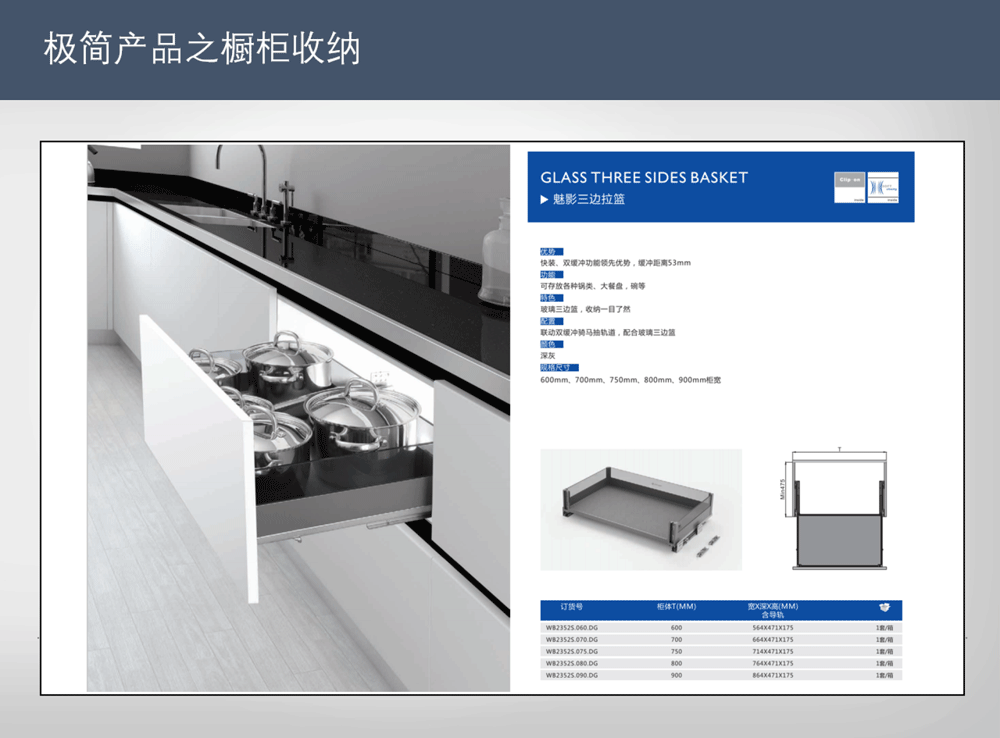Click dimension 714X471X175

772,651
